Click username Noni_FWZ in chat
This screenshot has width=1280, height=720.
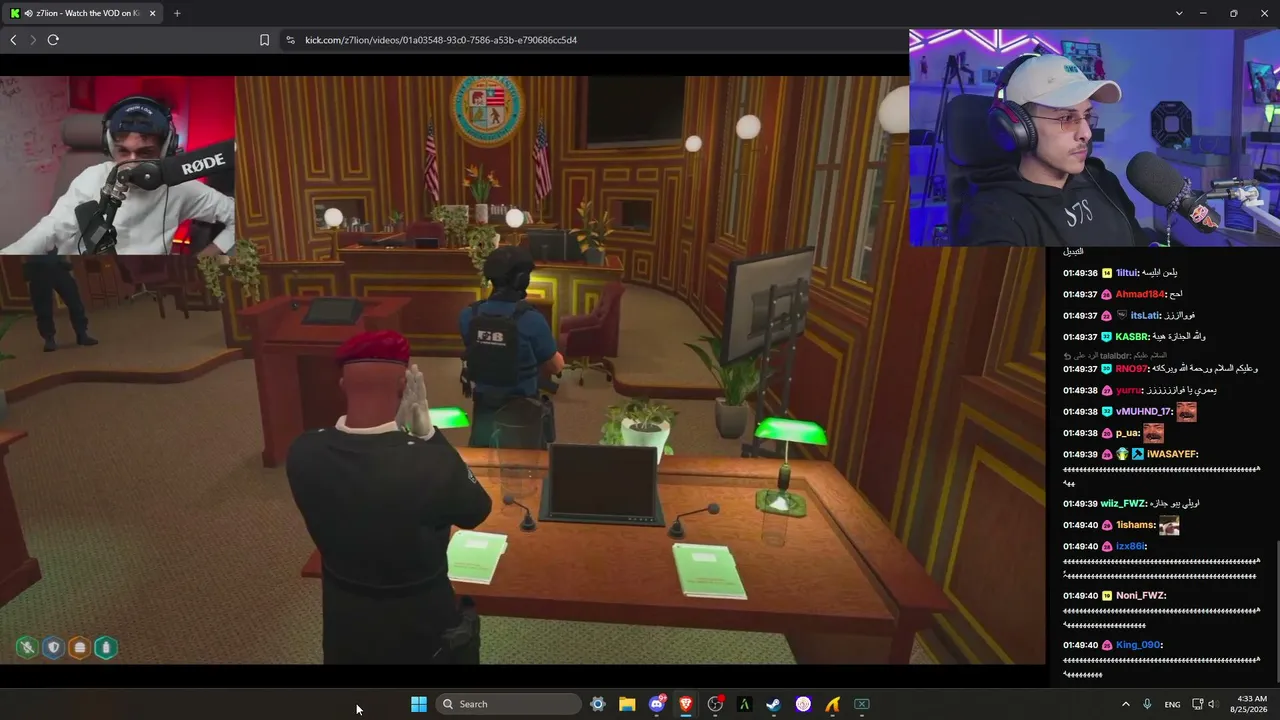tap(1141, 596)
